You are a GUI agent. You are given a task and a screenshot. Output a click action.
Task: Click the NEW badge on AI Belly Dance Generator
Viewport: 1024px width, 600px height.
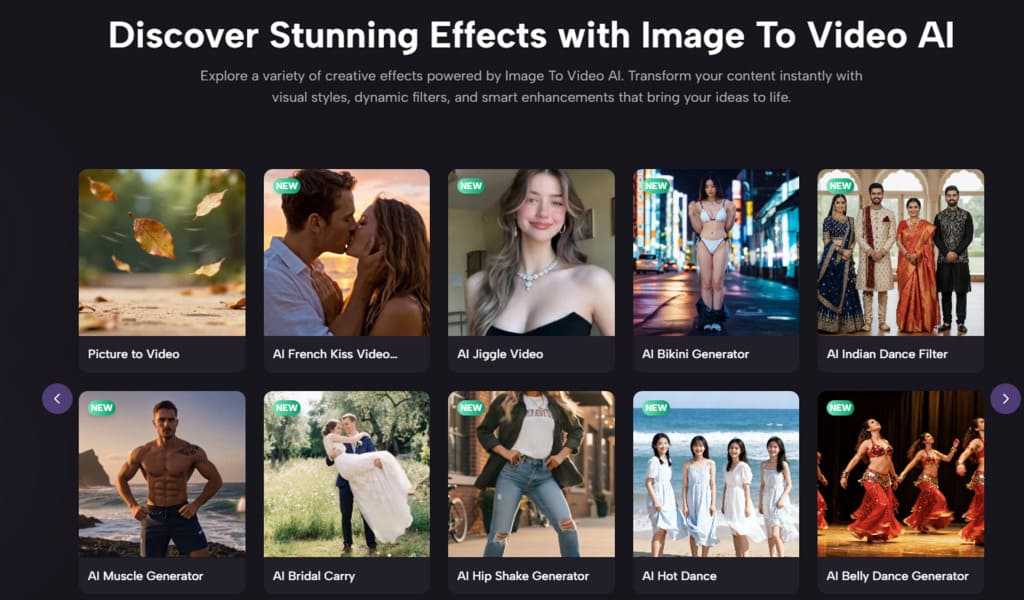pyautogui.click(x=840, y=408)
